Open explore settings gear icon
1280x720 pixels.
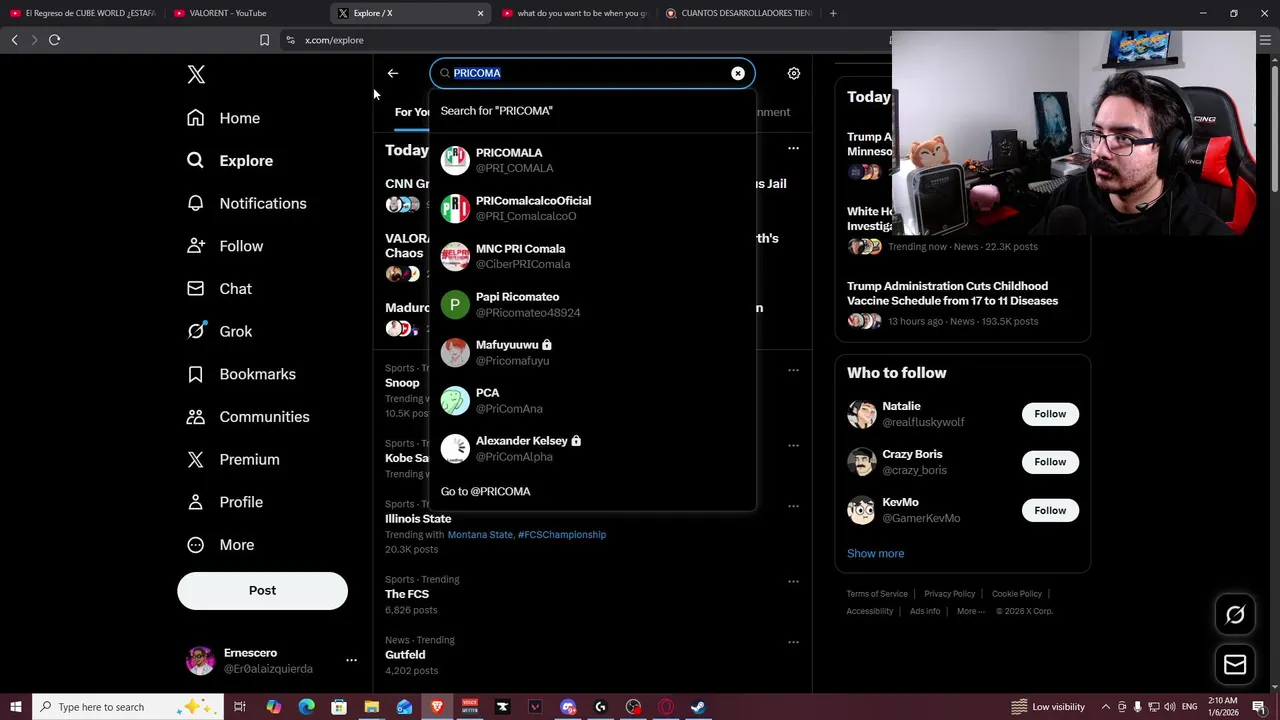pos(793,73)
